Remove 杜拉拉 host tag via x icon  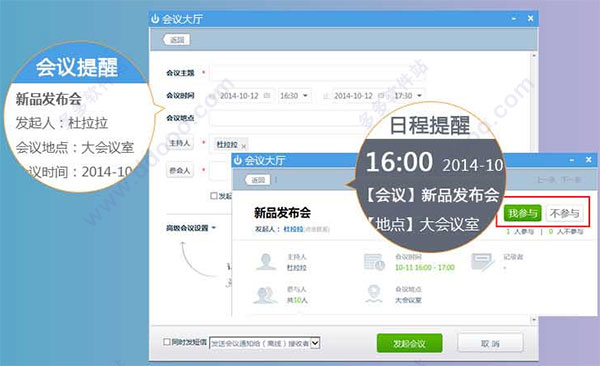coord(244,146)
